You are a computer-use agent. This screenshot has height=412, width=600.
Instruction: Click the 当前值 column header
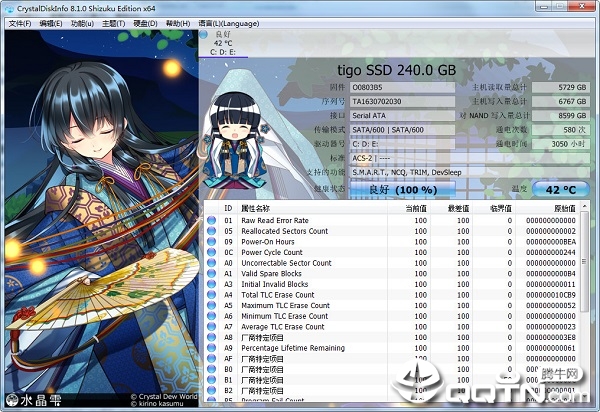click(x=409, y=208)
